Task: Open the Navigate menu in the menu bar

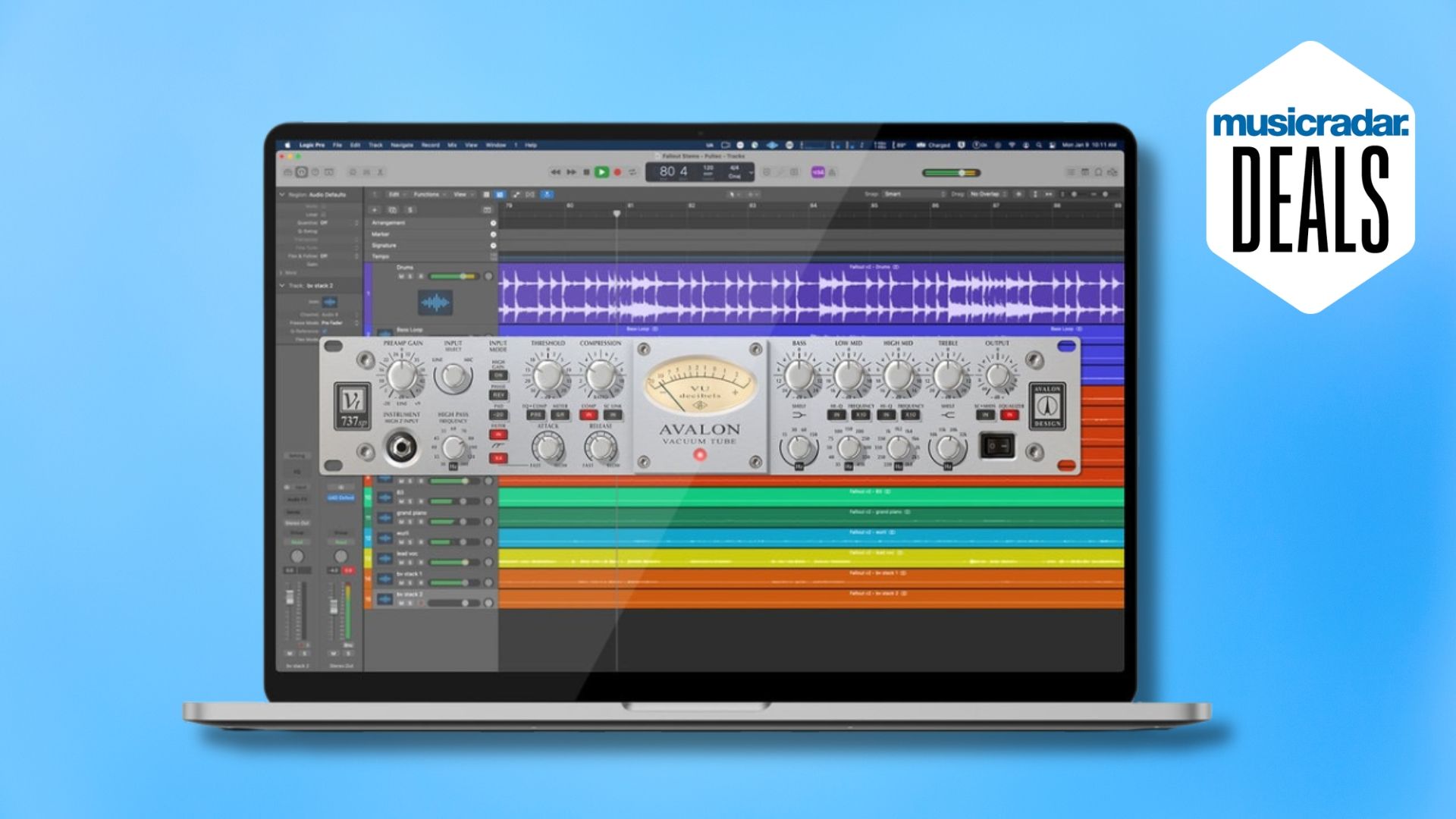Action: (403, 146)
